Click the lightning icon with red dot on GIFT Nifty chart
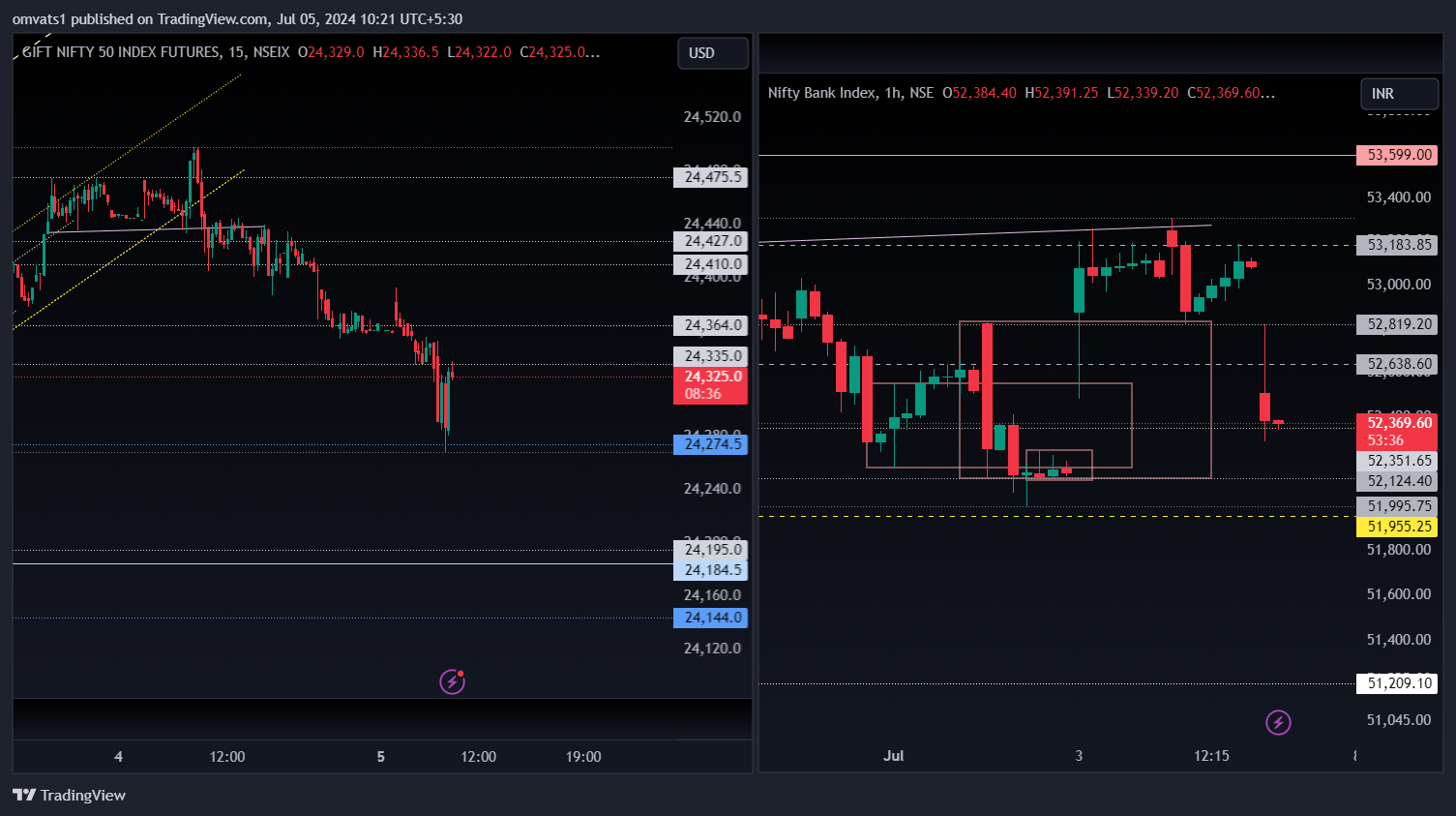 (452, 681)
